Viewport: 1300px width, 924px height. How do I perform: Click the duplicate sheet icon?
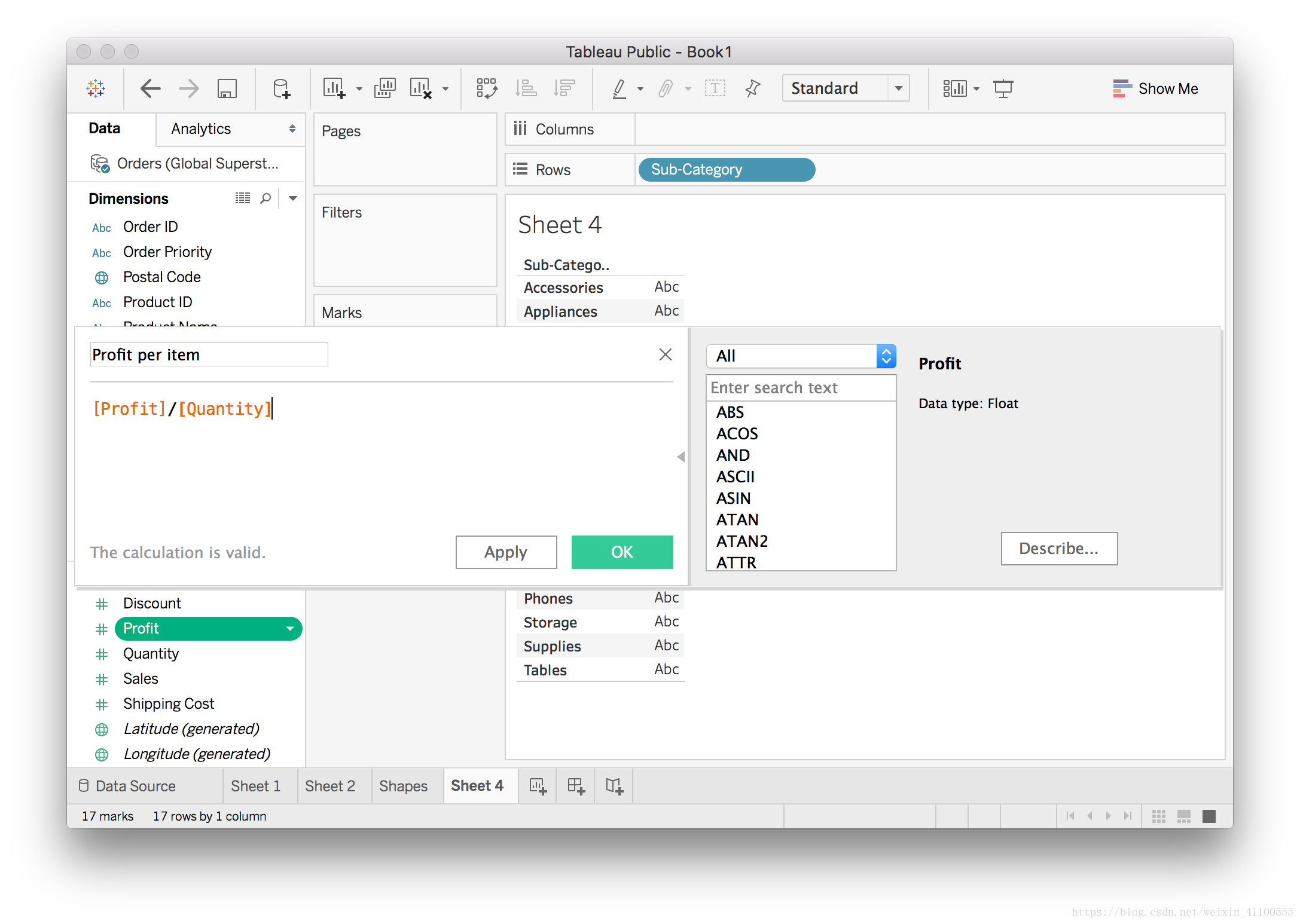pos(385,88)
